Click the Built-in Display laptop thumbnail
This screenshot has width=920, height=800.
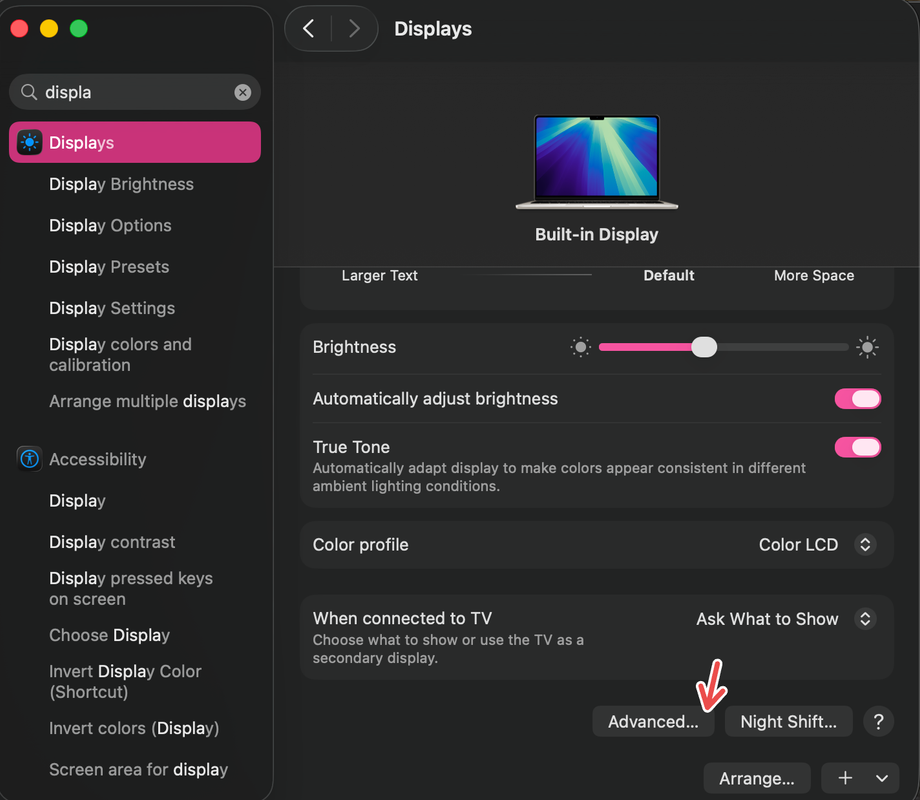[597, 162]
